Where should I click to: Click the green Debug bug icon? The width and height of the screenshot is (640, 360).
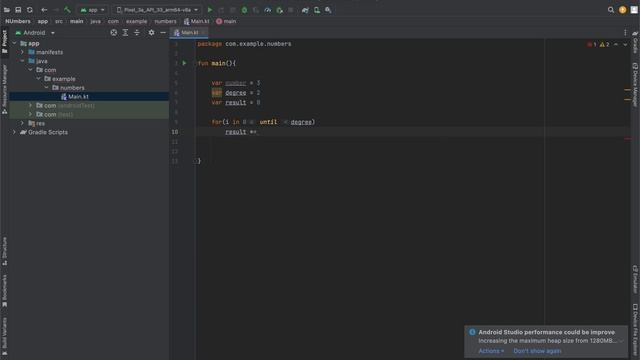[x=244, y=10]
